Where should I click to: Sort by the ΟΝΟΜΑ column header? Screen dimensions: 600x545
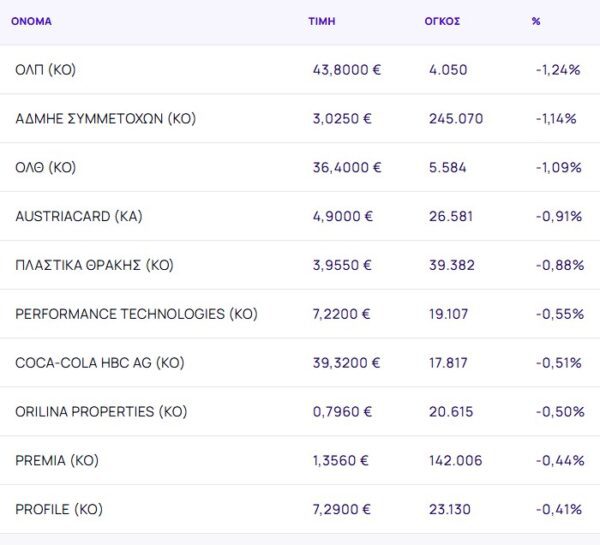pyautogui.click(x=31, y=21)
